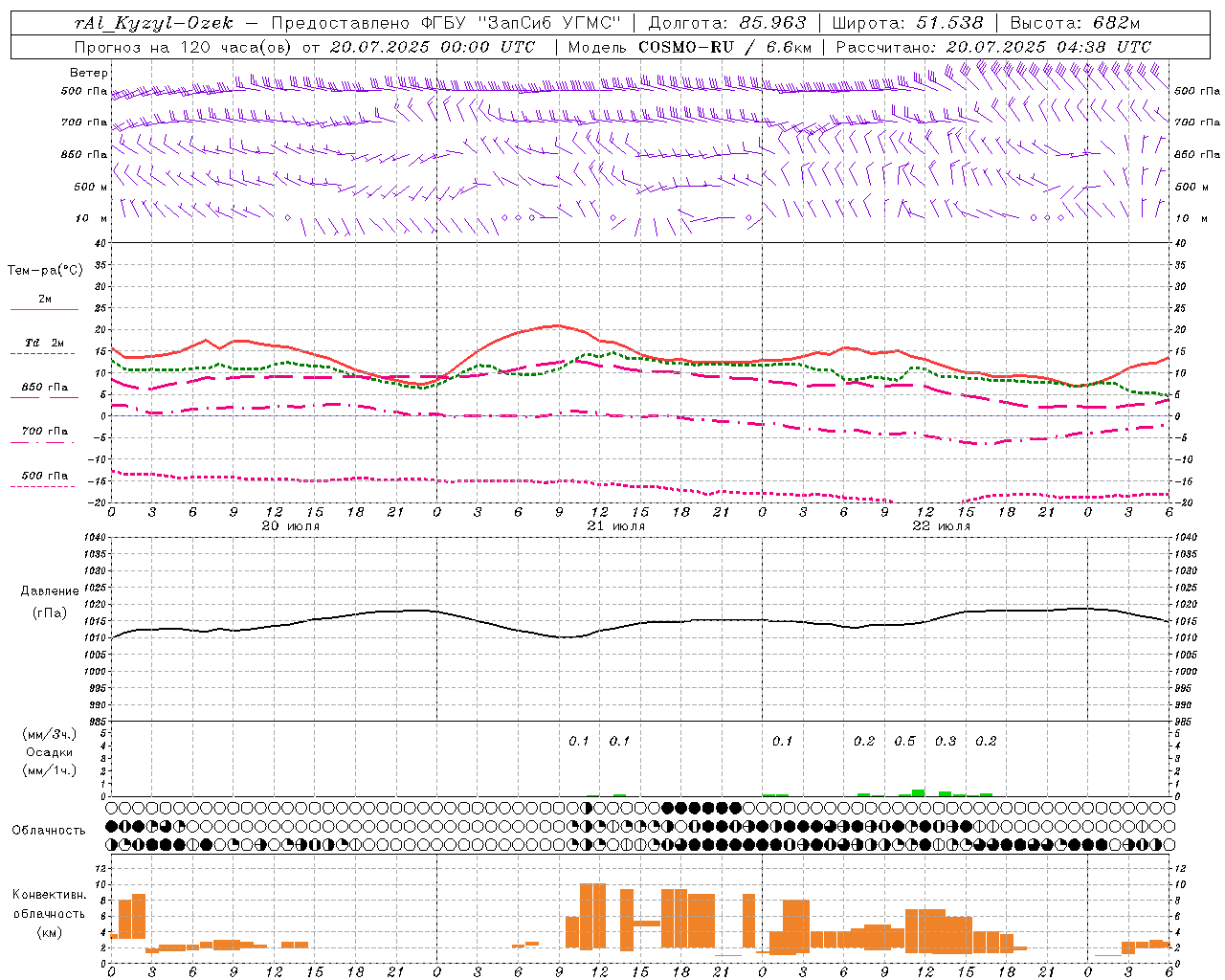
Task: Click the Рассчитано: 20.07.2025 04:38 UTC timestamp
Action: tap(993, 47)
